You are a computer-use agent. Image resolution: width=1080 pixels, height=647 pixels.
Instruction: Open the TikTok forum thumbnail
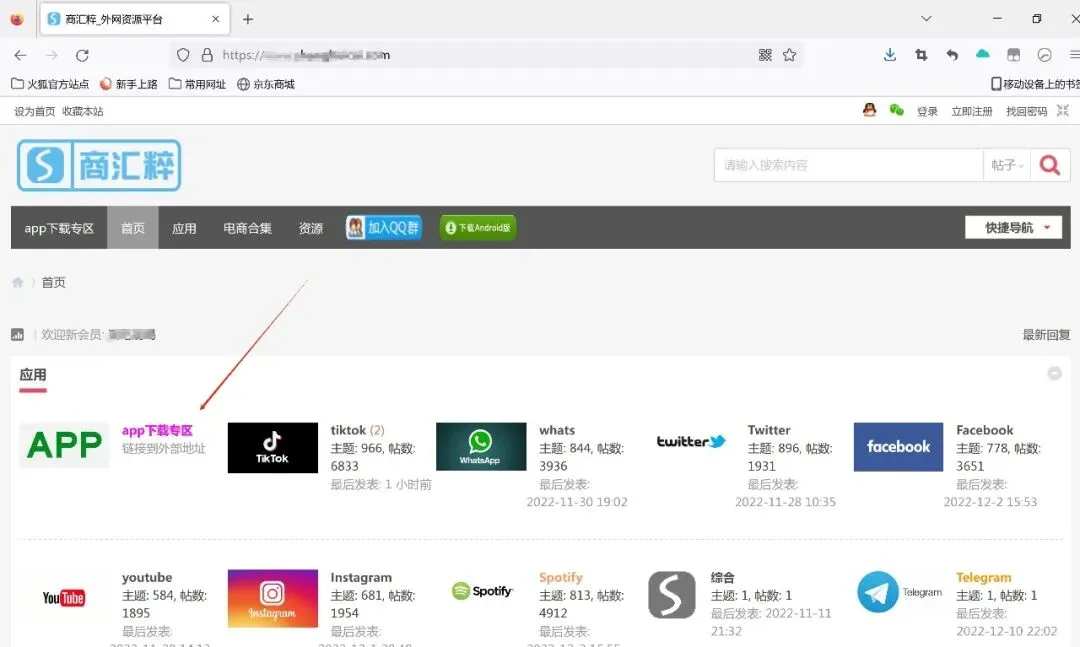(273, 448)
